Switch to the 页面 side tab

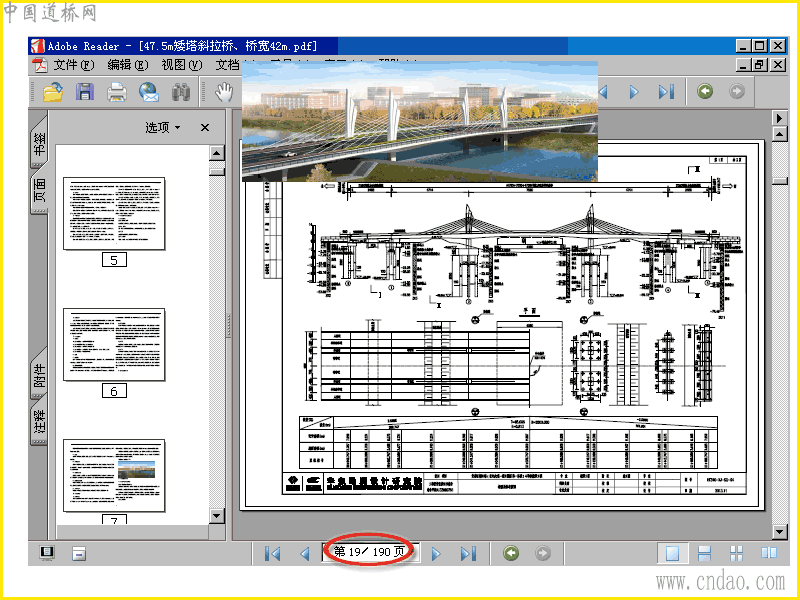39,190
